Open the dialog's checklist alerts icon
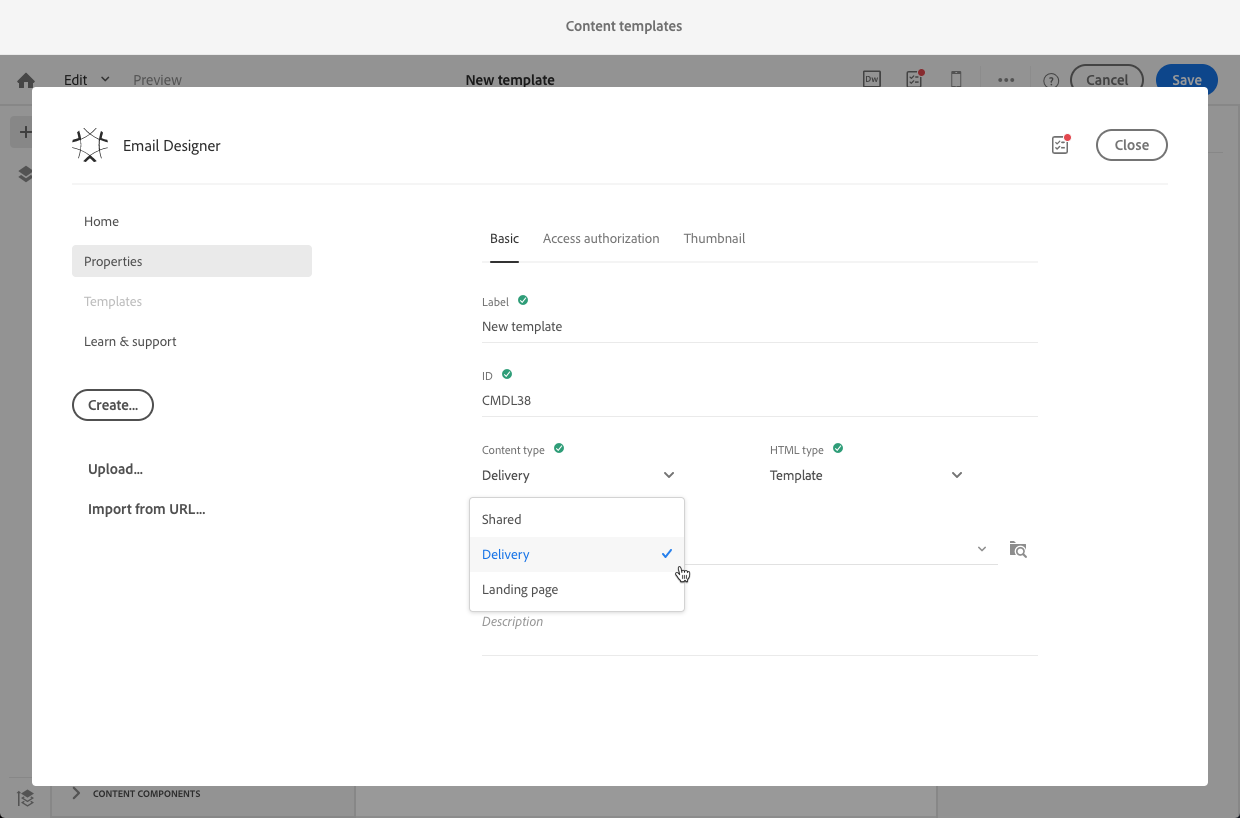Screen dimensions: 1240x818 1060,144
